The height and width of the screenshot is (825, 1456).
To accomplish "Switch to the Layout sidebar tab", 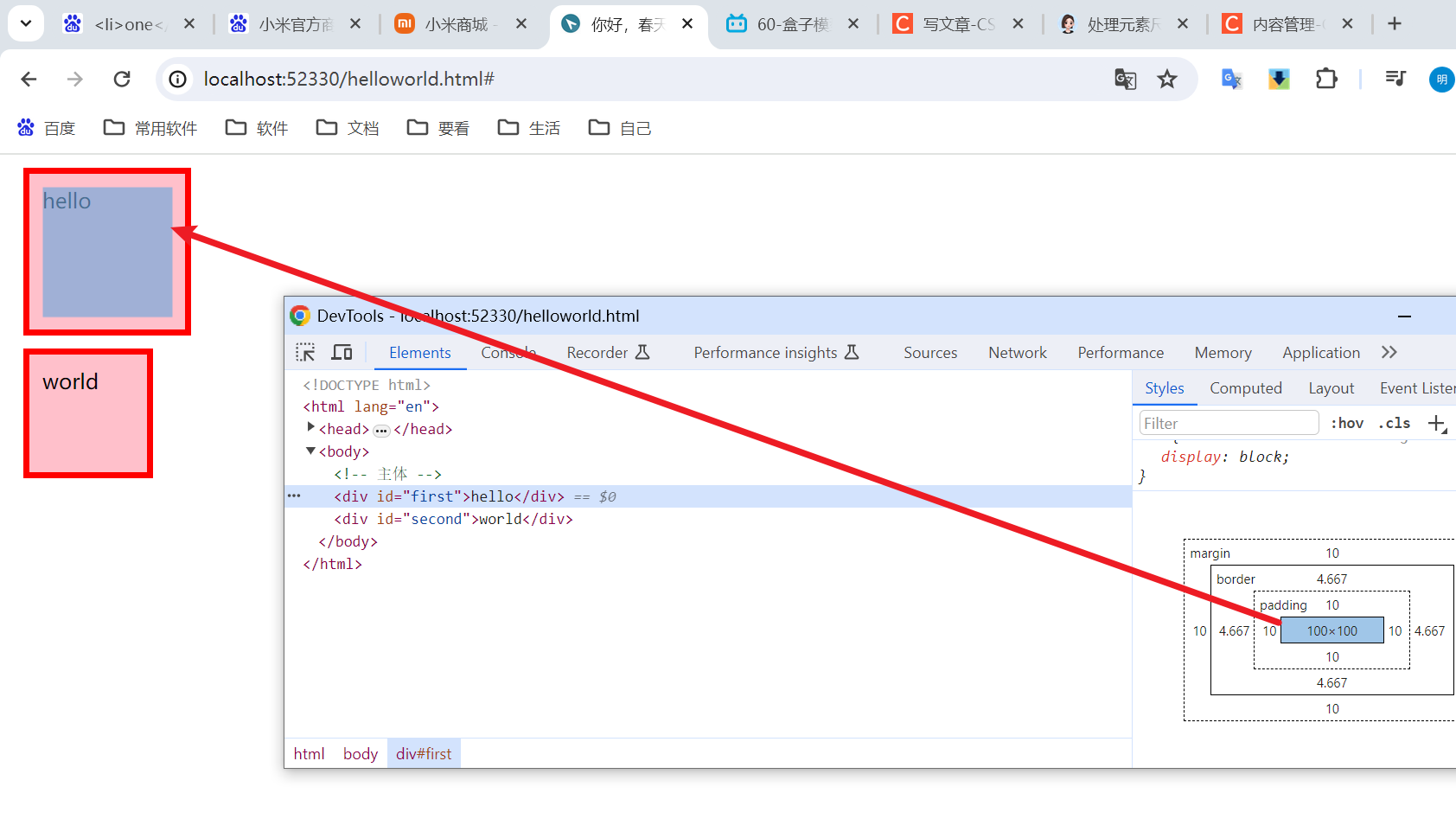I will pyautogui.click(x=1331, y=389).
